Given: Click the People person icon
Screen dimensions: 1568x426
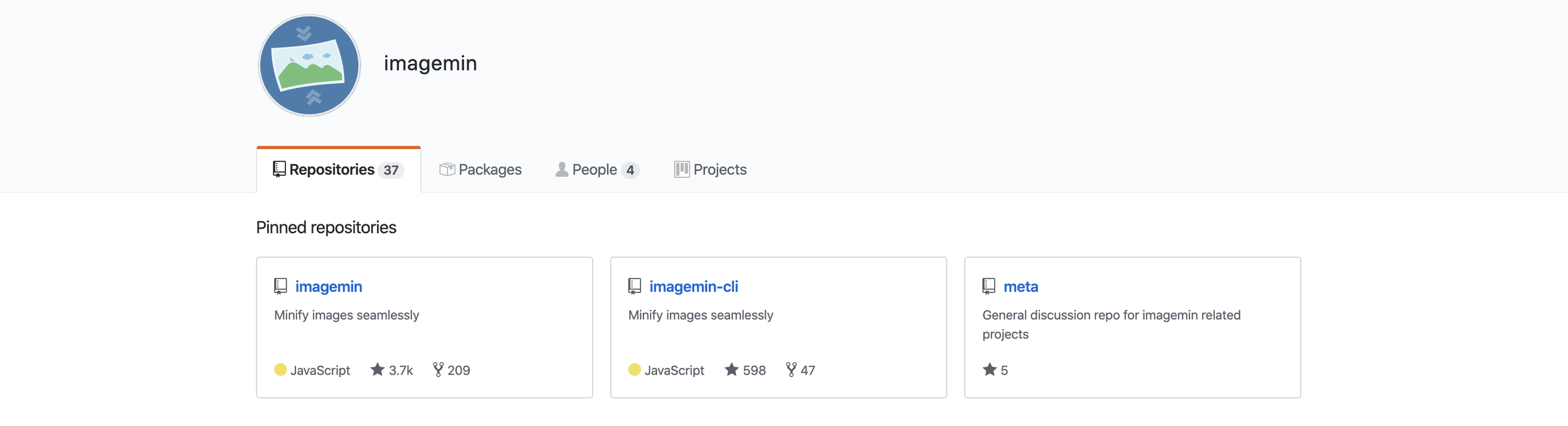Looking at the screenshot, I should 562,169.
